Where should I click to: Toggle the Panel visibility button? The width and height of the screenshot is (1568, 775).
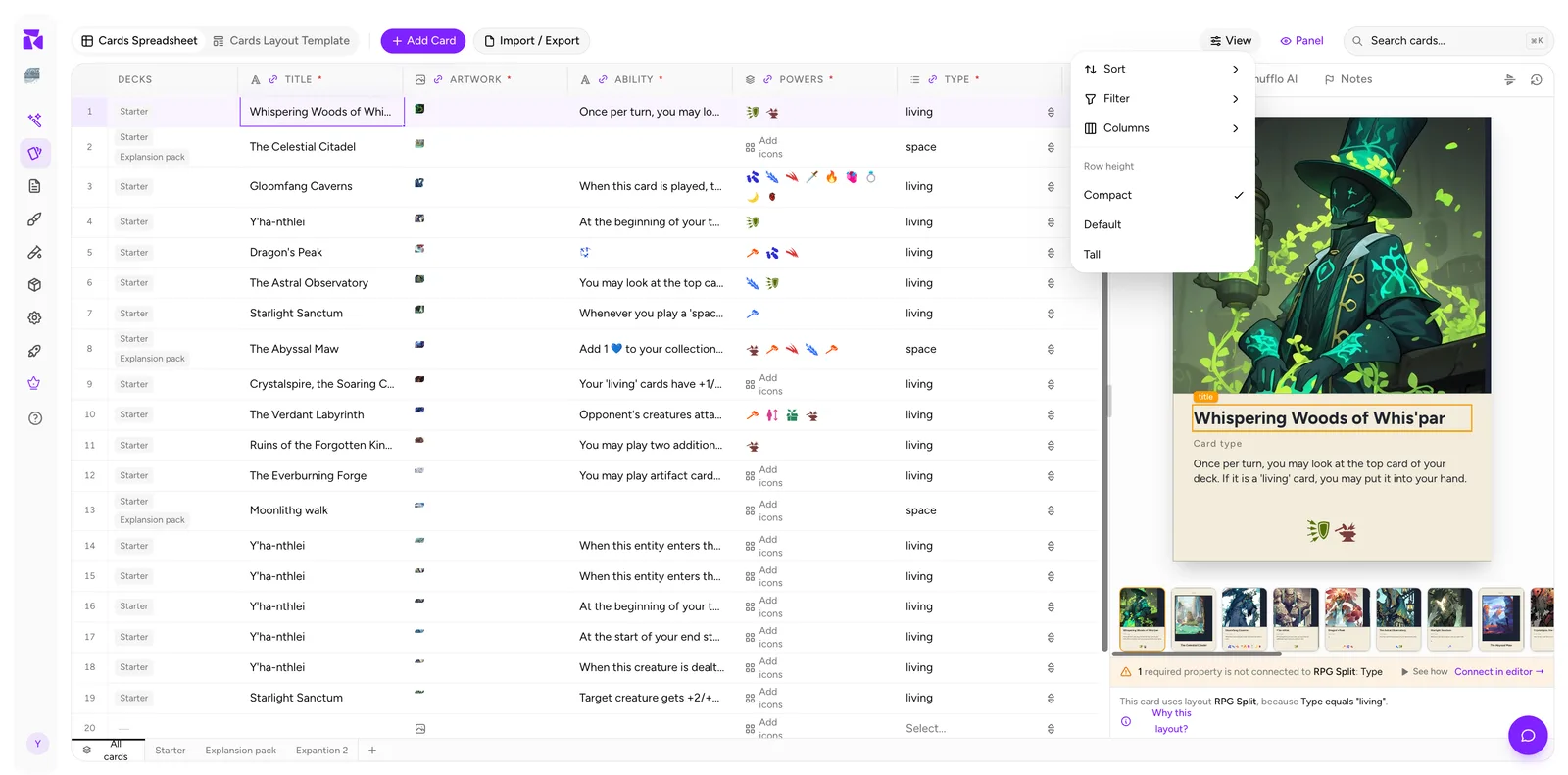(1301, 41)
